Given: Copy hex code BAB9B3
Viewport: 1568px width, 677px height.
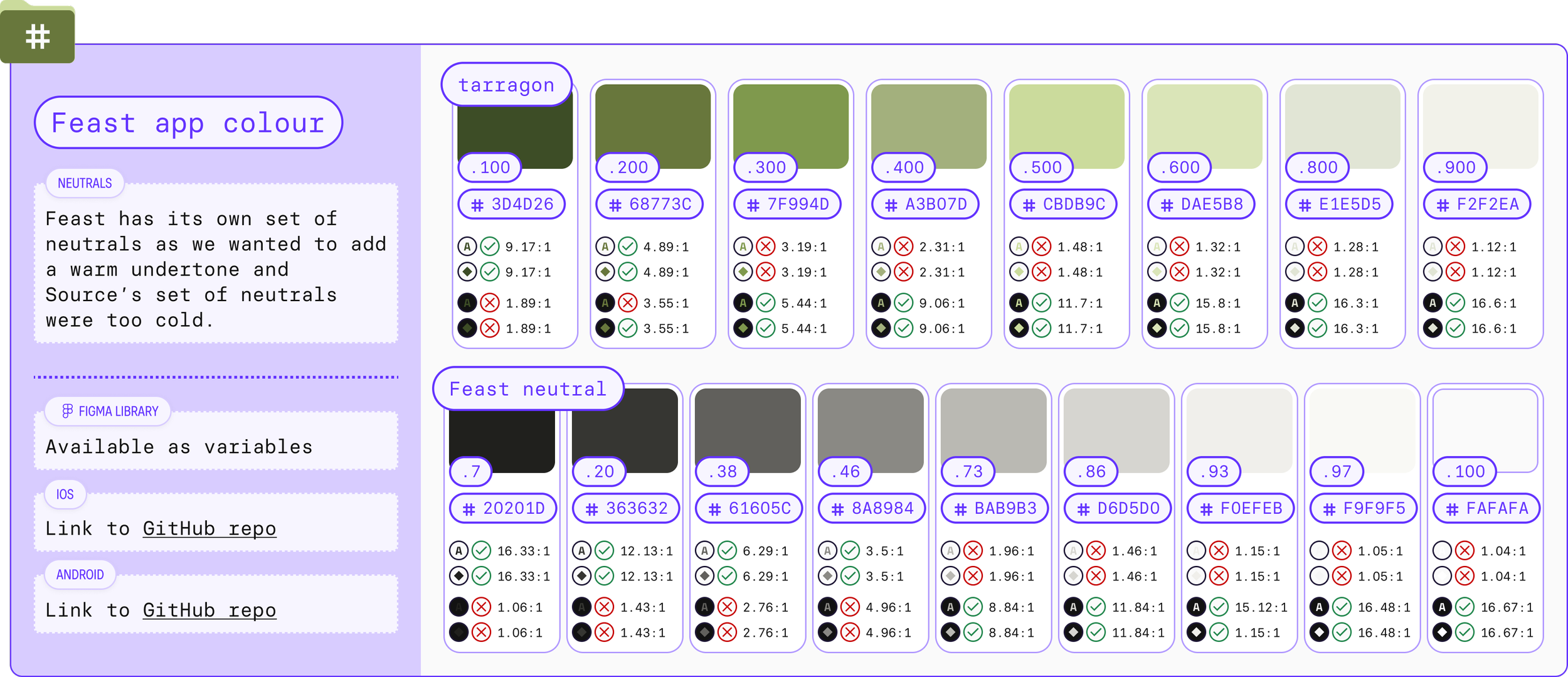Looking at the screenshot, I should click(995, 508).
